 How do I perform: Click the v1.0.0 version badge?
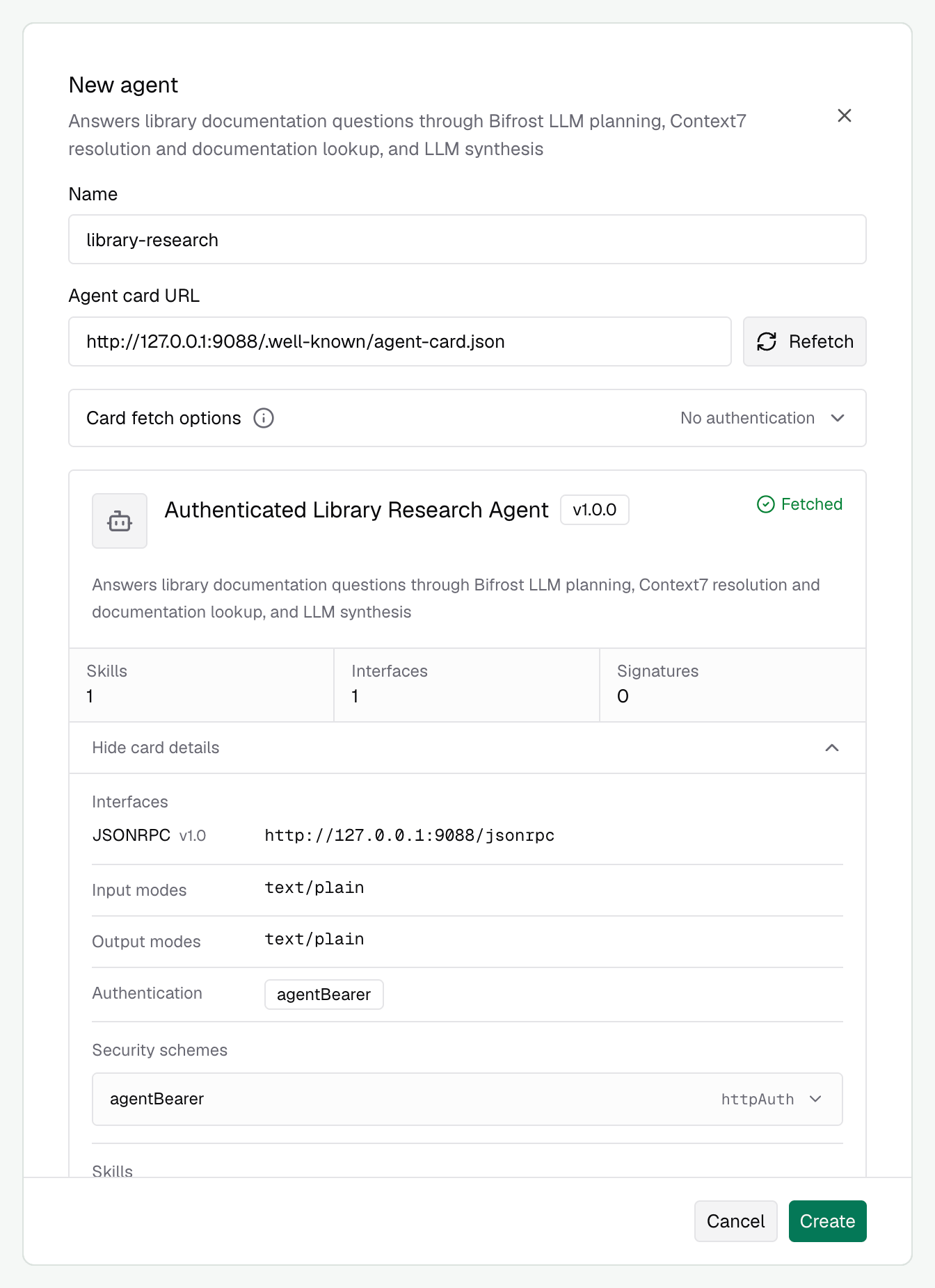tap(595, 510)
